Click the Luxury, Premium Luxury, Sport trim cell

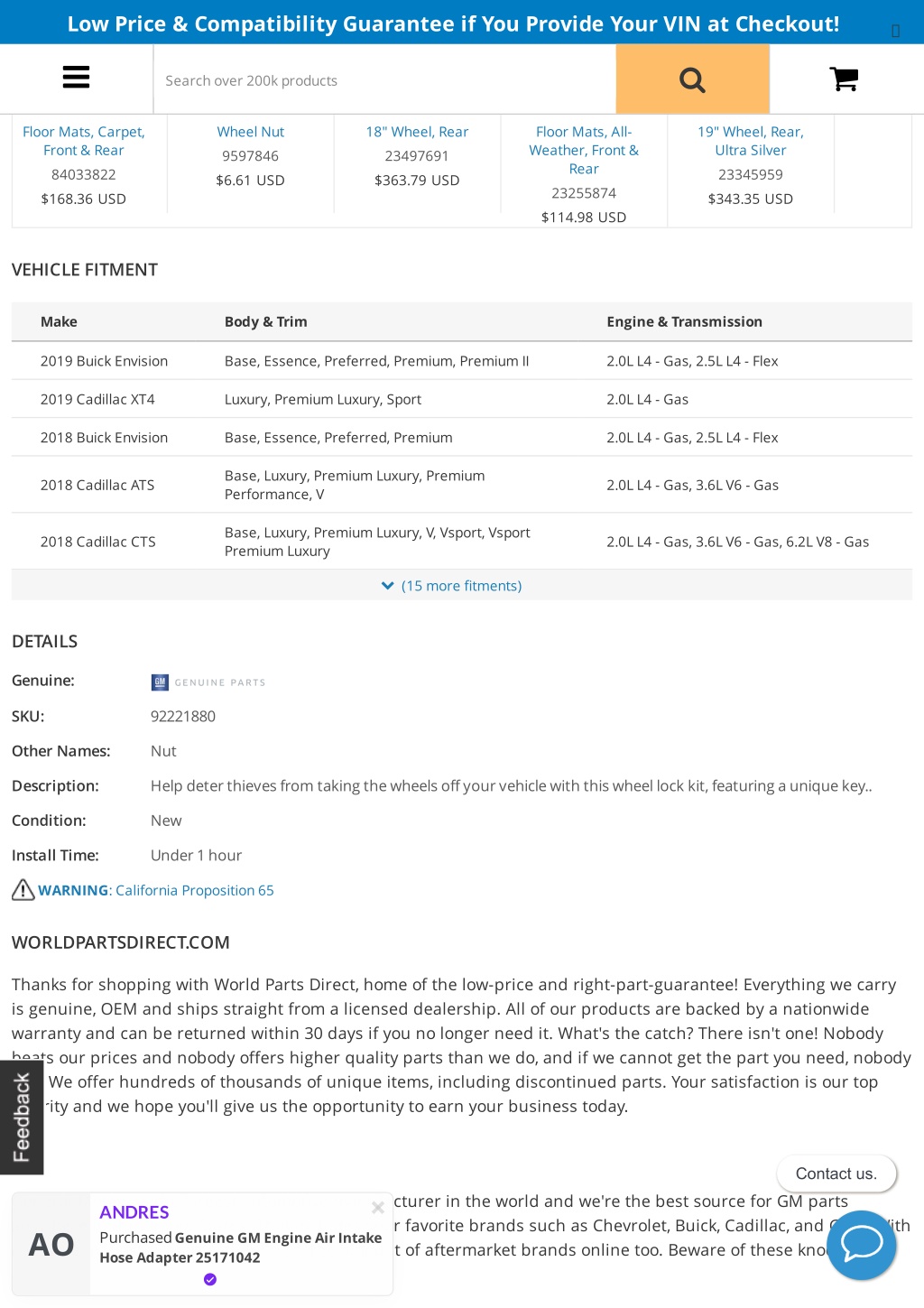(x=323, y=399)
